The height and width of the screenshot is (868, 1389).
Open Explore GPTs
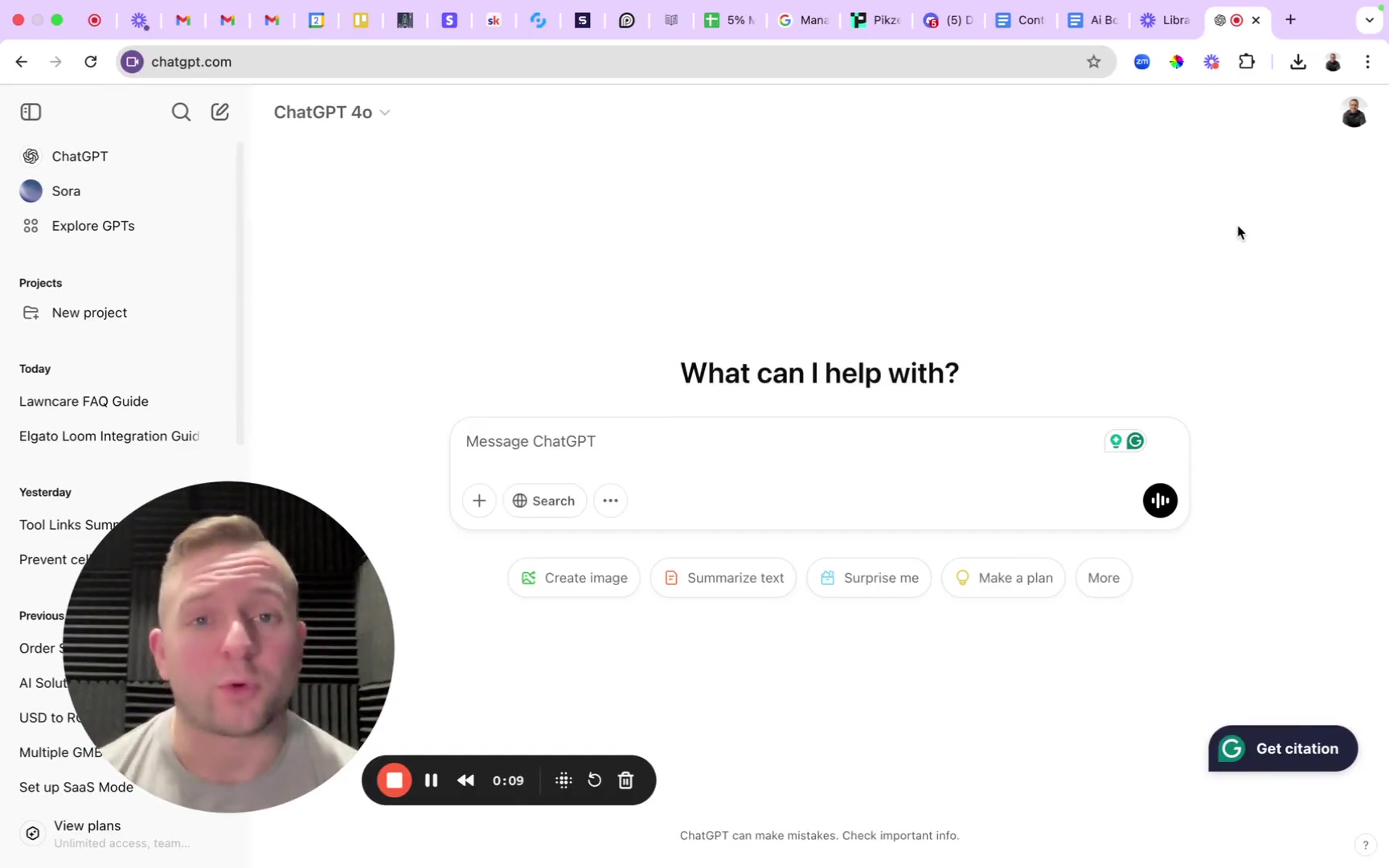[x=92, y=226]
